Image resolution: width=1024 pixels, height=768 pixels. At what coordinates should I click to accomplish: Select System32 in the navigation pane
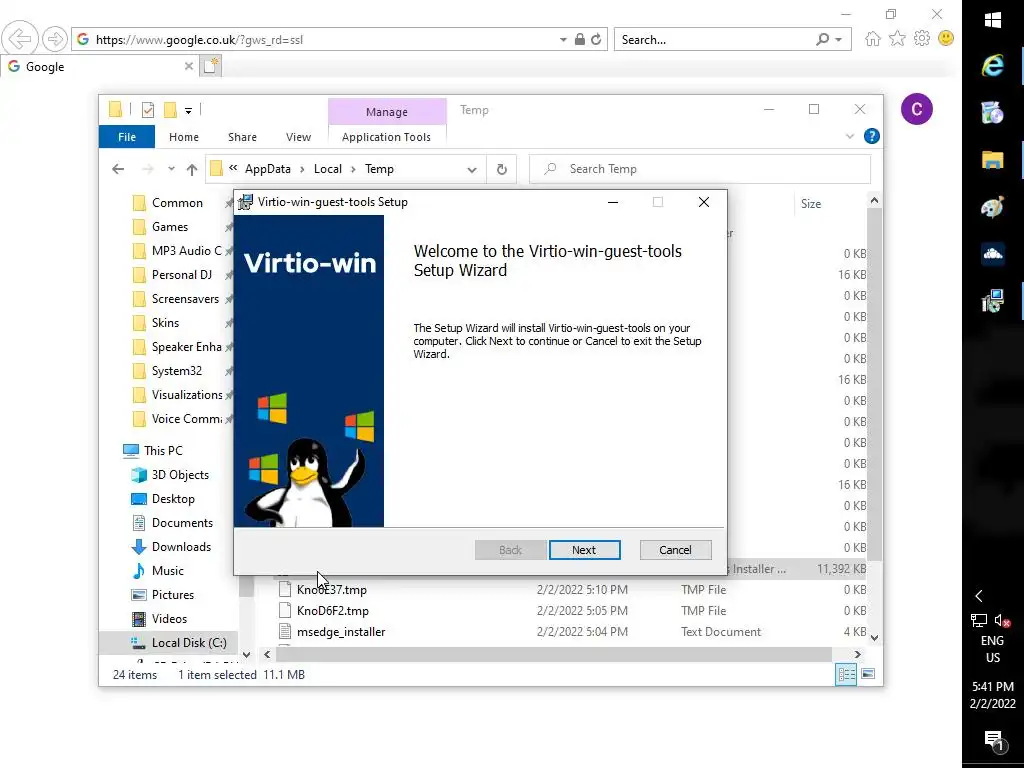pos(177,371)
